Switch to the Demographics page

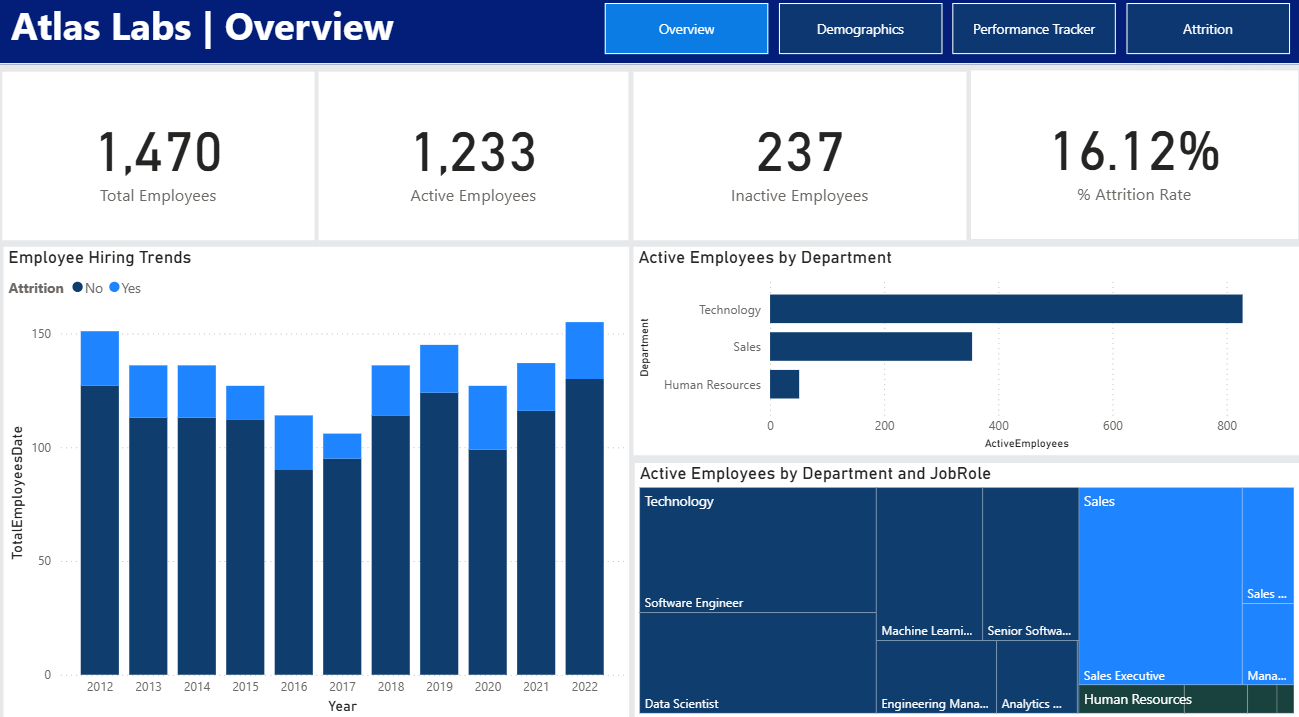(x=860, y=29)
